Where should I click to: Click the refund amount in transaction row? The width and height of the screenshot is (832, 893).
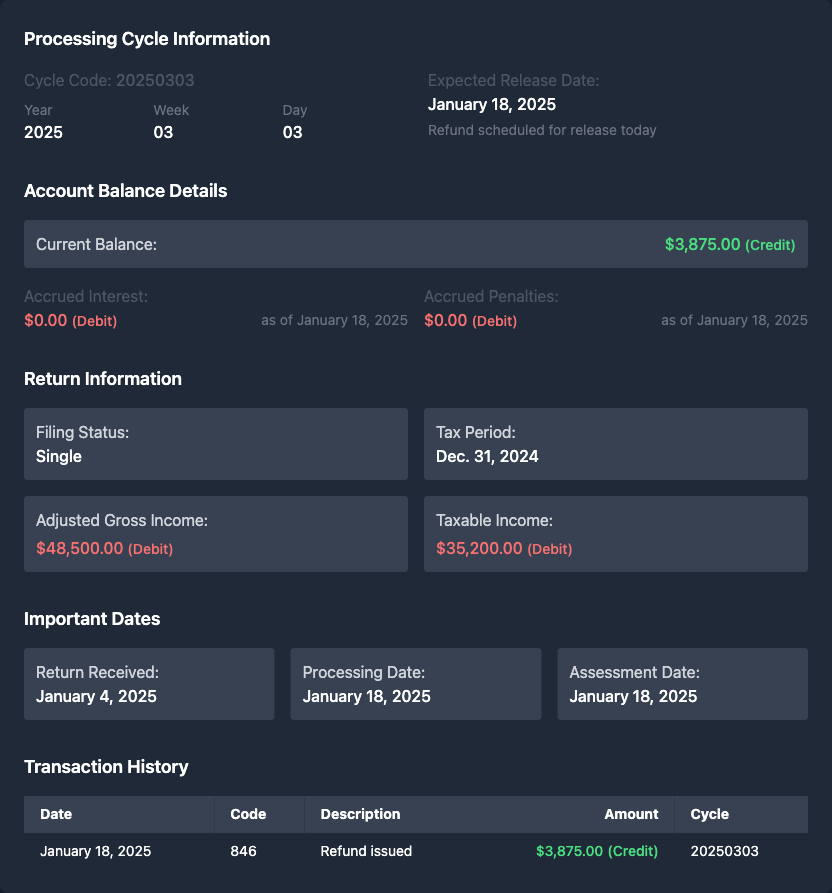tap(596, 851)
